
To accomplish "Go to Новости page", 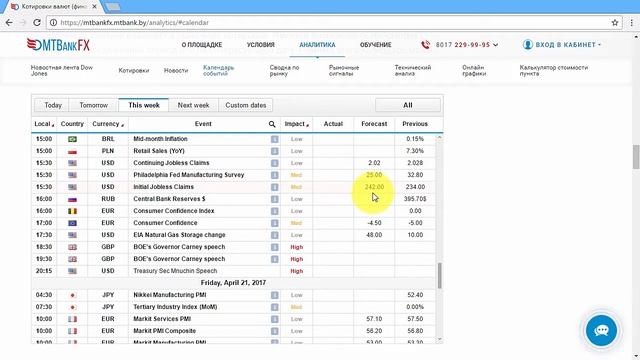I will point(176,71).
